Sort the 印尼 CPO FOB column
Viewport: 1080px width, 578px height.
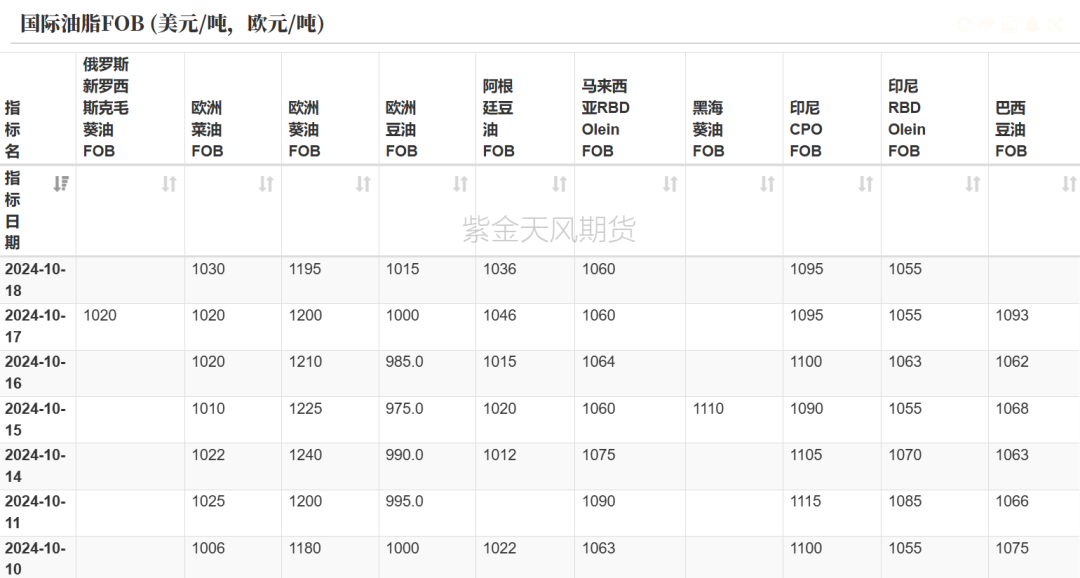click(x=866, y=184)
